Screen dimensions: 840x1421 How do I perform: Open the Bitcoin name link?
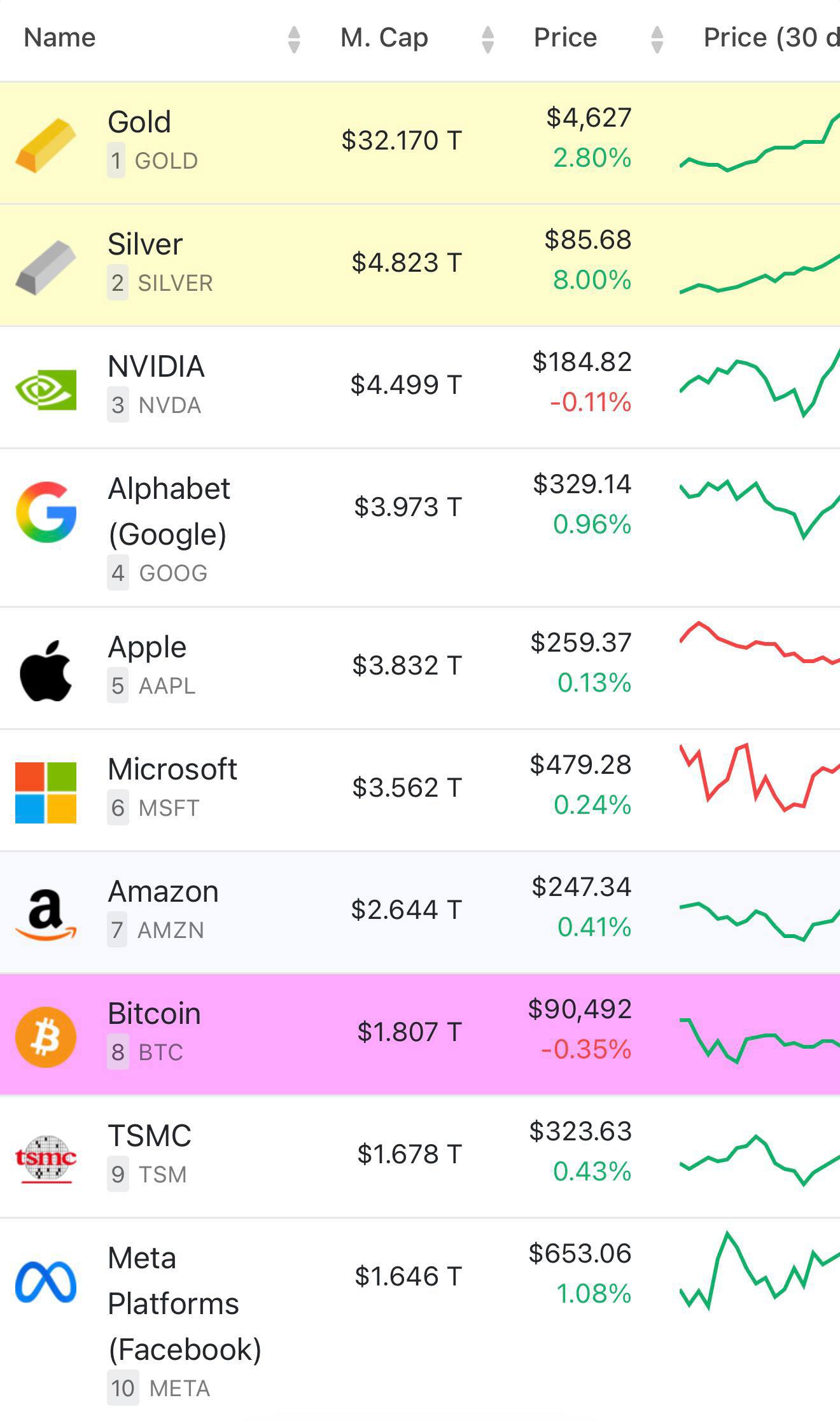click(154, 1014)
